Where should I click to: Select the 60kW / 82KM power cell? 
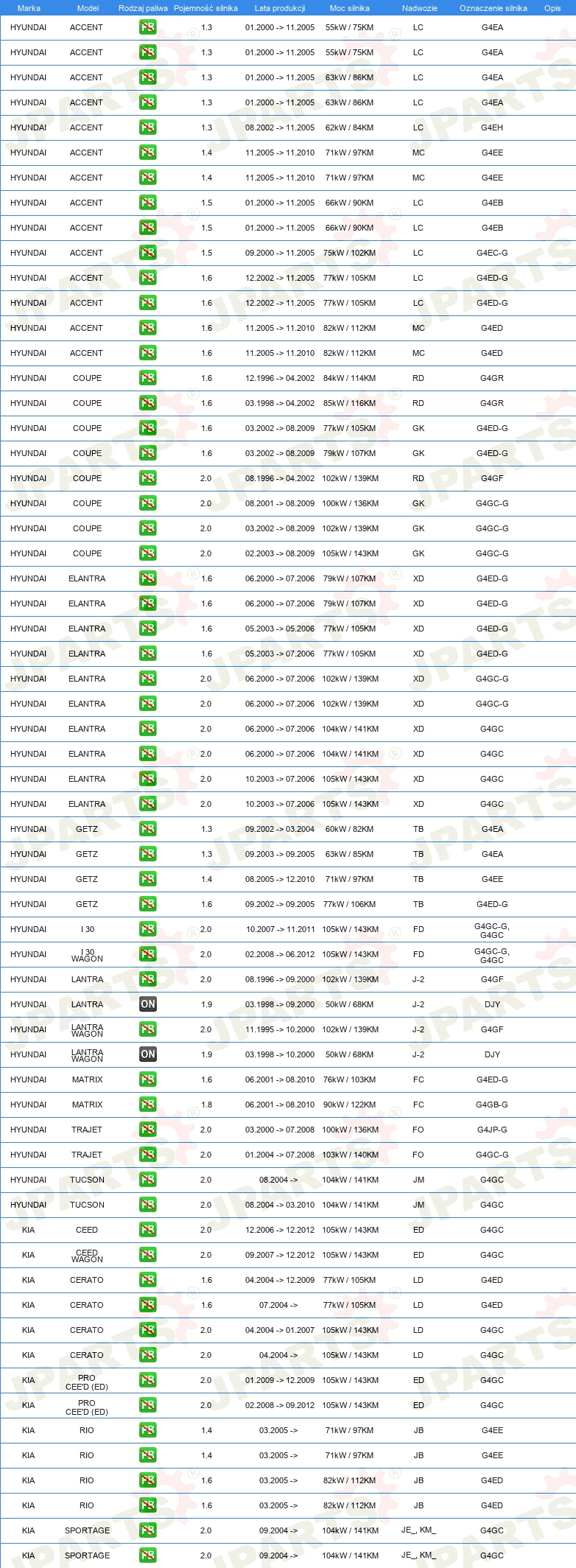click(350, 829)
